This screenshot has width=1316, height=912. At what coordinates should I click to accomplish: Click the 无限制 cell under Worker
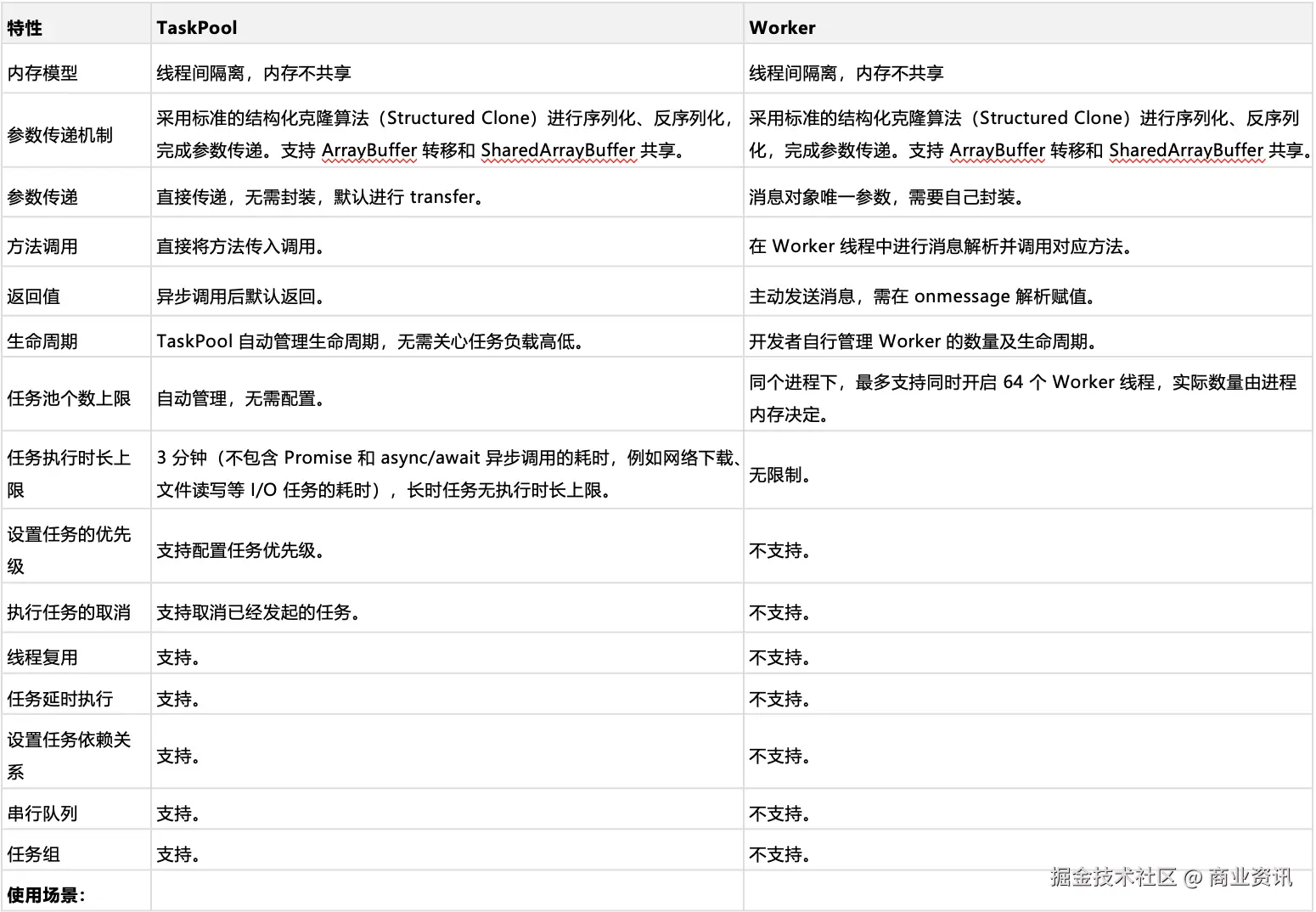tap(777, 476)
